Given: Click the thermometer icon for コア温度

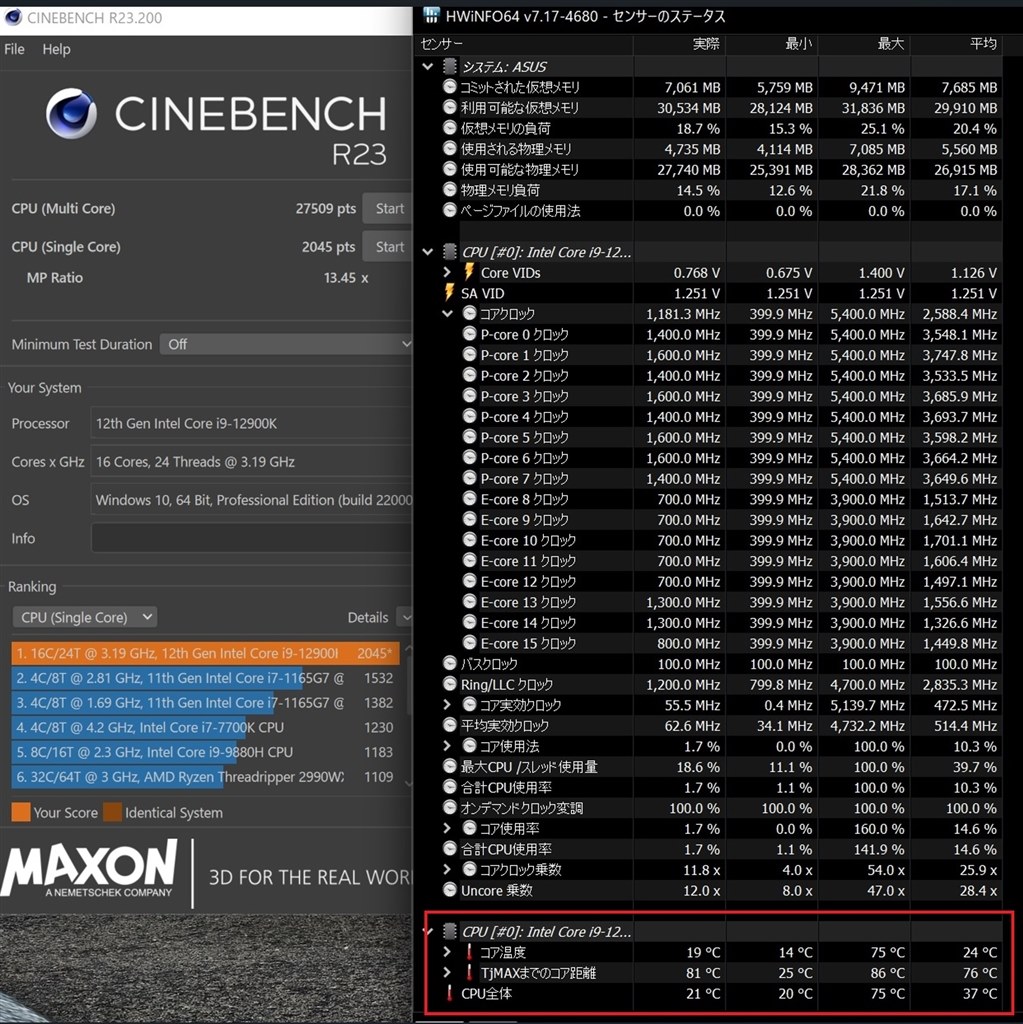Looking at the screenshot, I should (469, 952).
